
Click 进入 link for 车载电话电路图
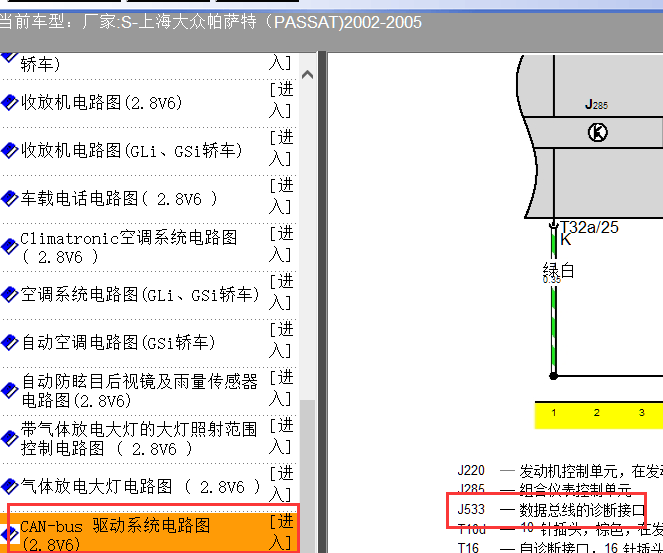pyautogui.click(x=282, y=196)
